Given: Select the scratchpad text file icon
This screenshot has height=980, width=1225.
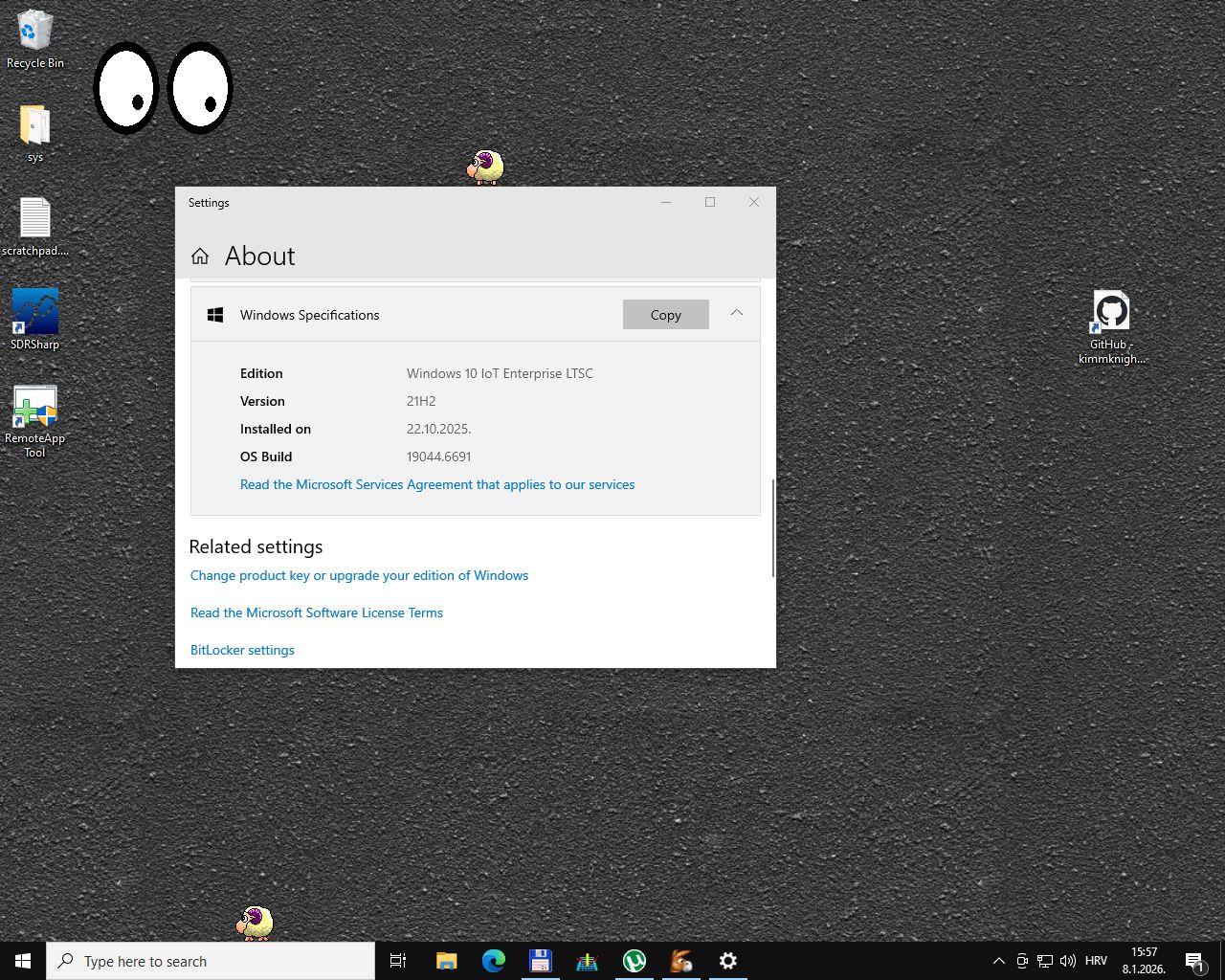Looking at the screenshot, I should (x=35, y=227).
